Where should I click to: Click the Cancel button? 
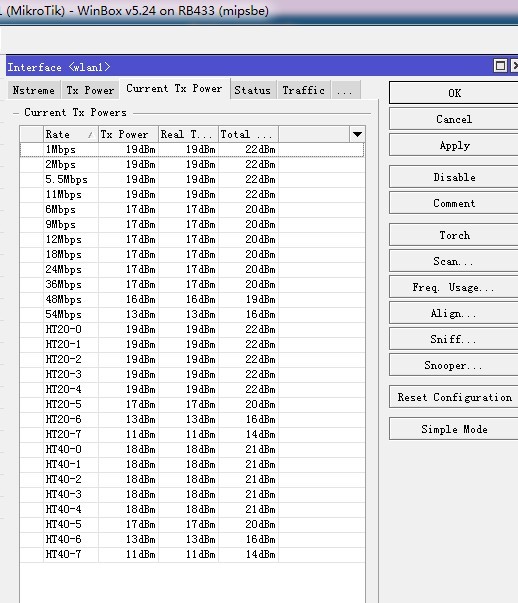(454, 119)
